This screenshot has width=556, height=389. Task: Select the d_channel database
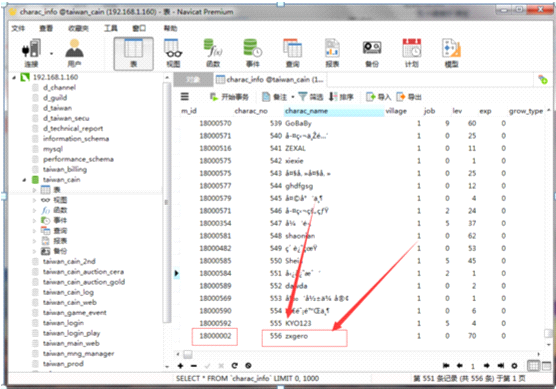click(59, 88)
